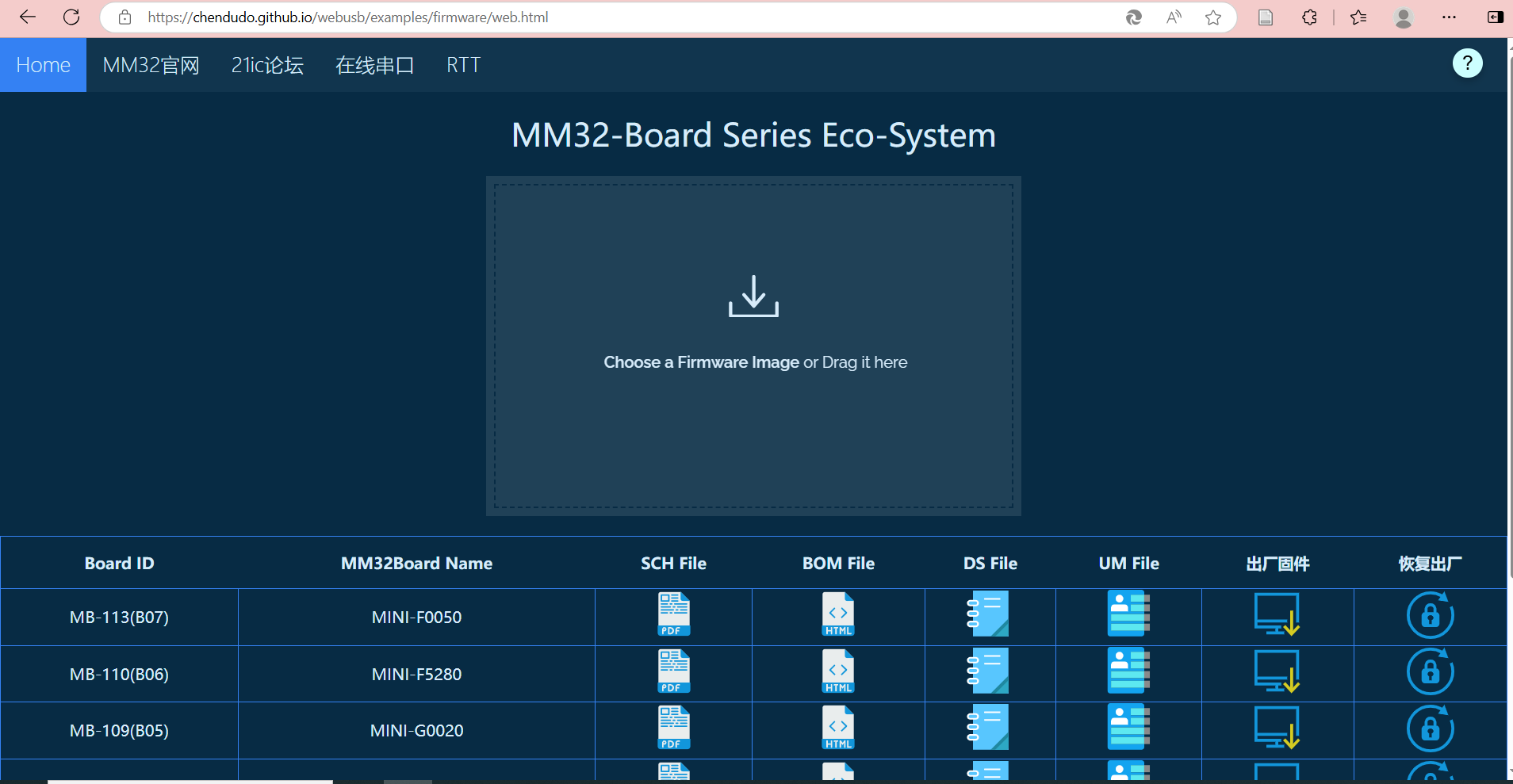Go to the 21ic论坛 link

pyautogui.click(x=267, y=65)
